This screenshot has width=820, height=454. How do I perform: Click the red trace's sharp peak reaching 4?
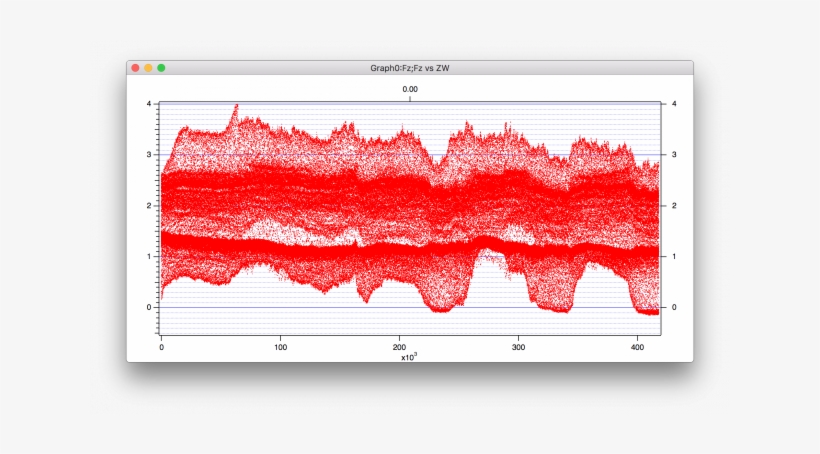point(236,106)
